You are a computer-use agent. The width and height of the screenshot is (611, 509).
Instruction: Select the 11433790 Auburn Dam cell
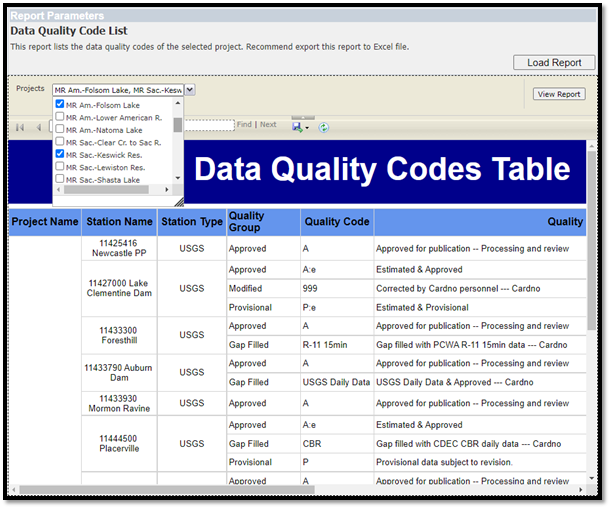pyautogui.click(x=119, y=373)
